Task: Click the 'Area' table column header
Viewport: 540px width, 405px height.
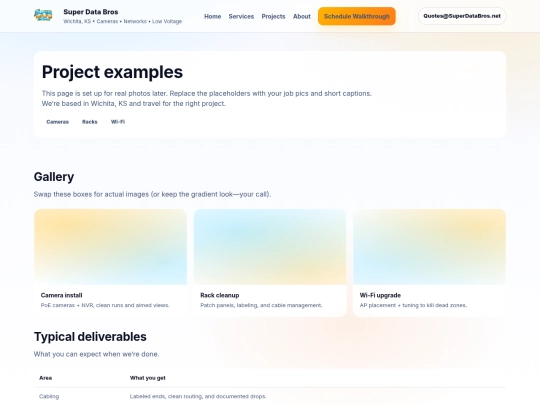Action: [45, 378]
